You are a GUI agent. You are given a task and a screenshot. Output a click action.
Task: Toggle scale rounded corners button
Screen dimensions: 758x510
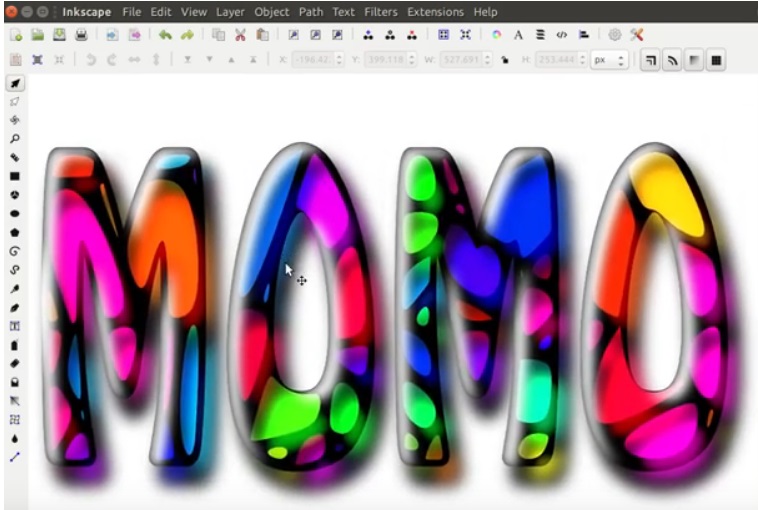tap(672, 60)
